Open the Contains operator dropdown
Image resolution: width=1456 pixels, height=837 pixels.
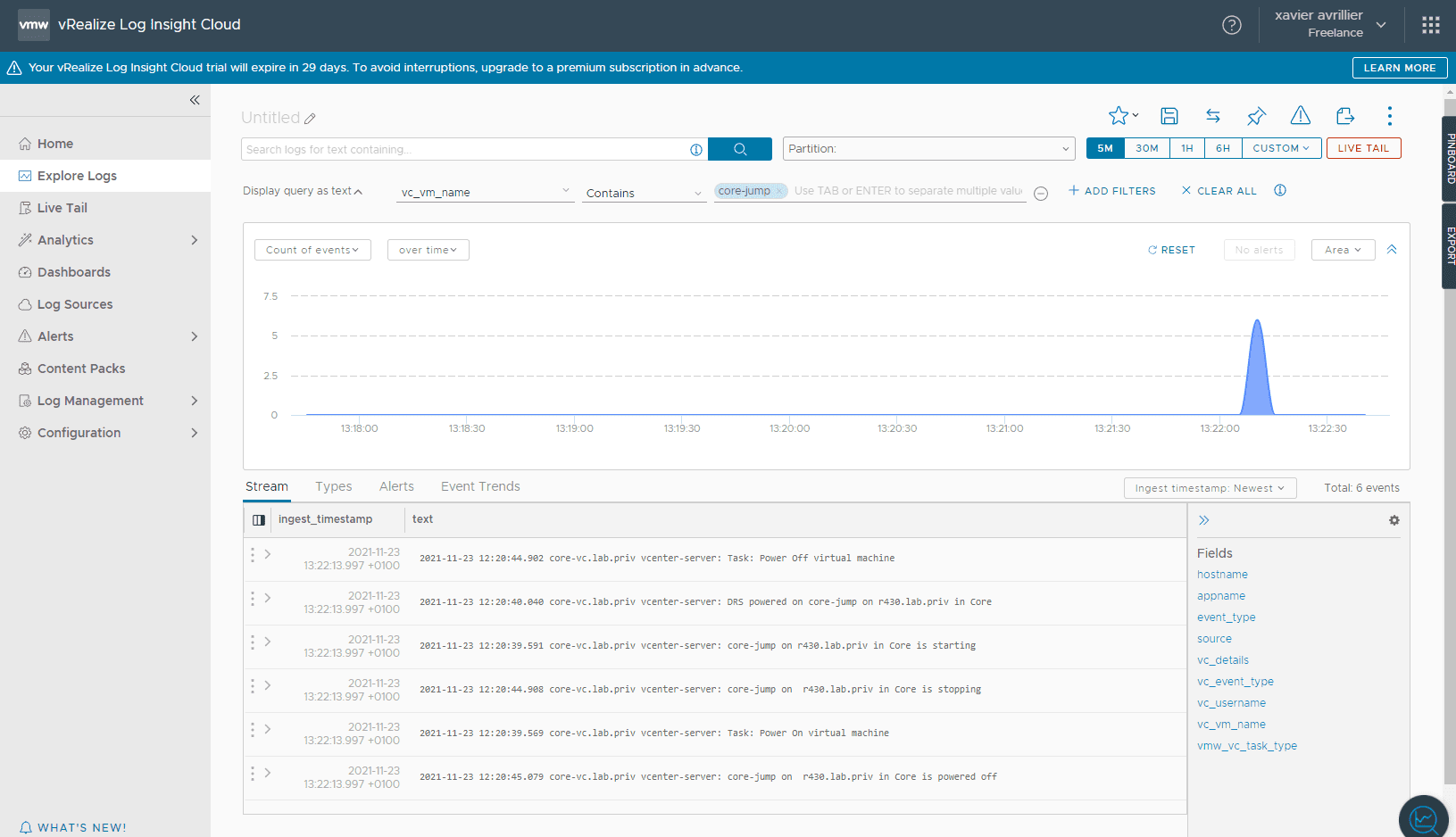click(644, 193)
